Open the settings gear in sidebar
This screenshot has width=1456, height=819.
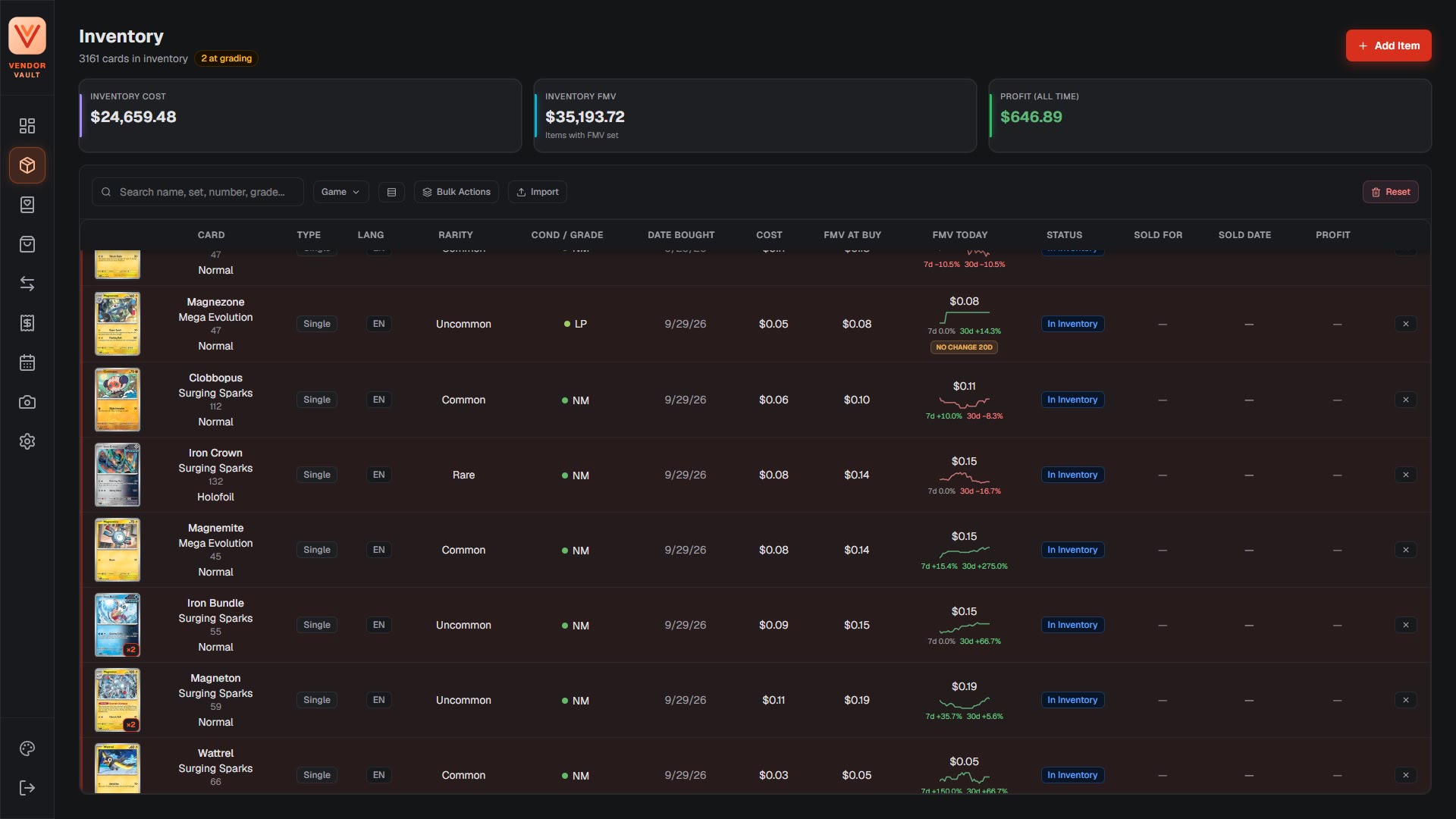[x=27, y=441]
